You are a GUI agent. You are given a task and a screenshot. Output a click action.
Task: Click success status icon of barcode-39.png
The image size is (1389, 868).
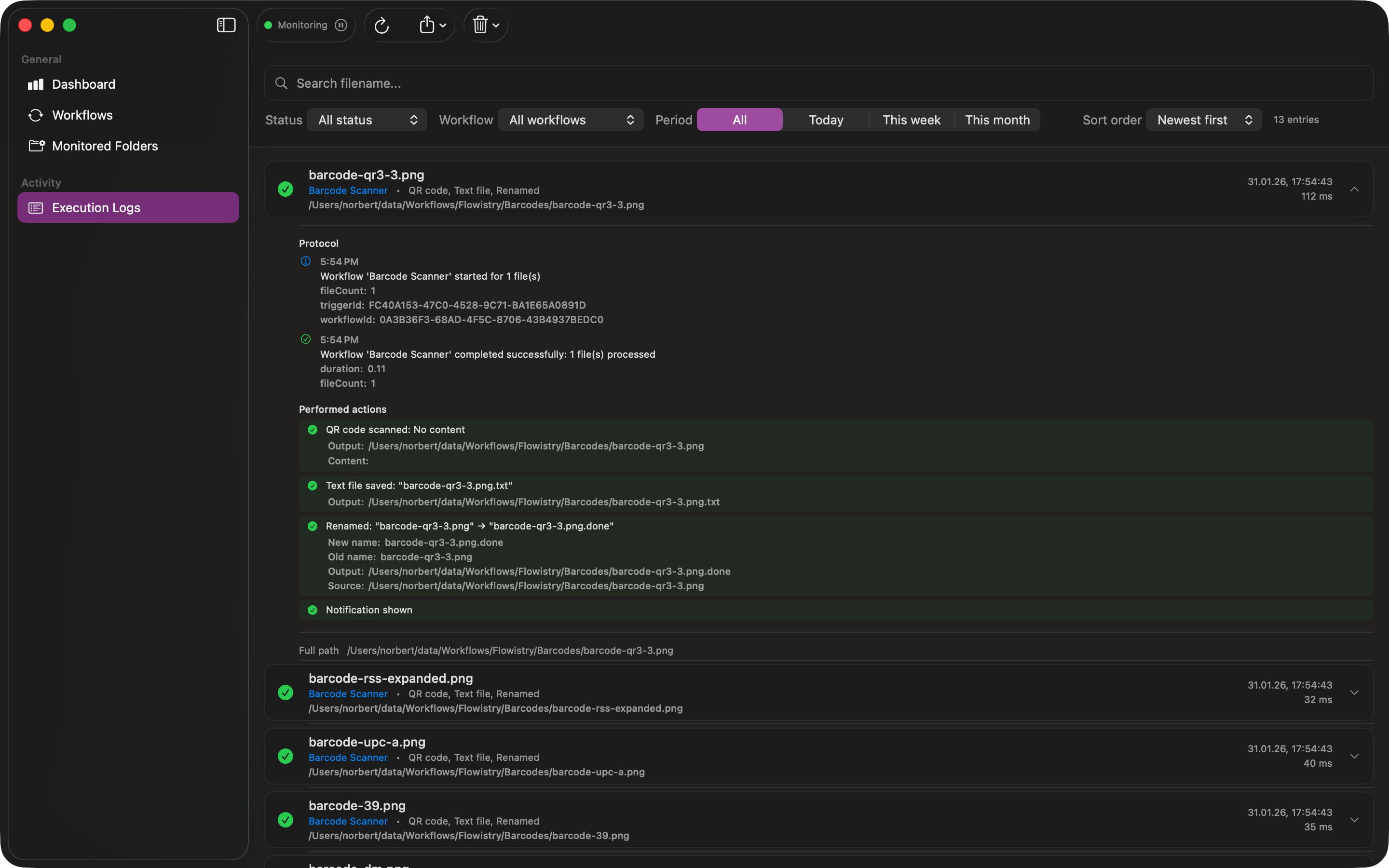285,820
